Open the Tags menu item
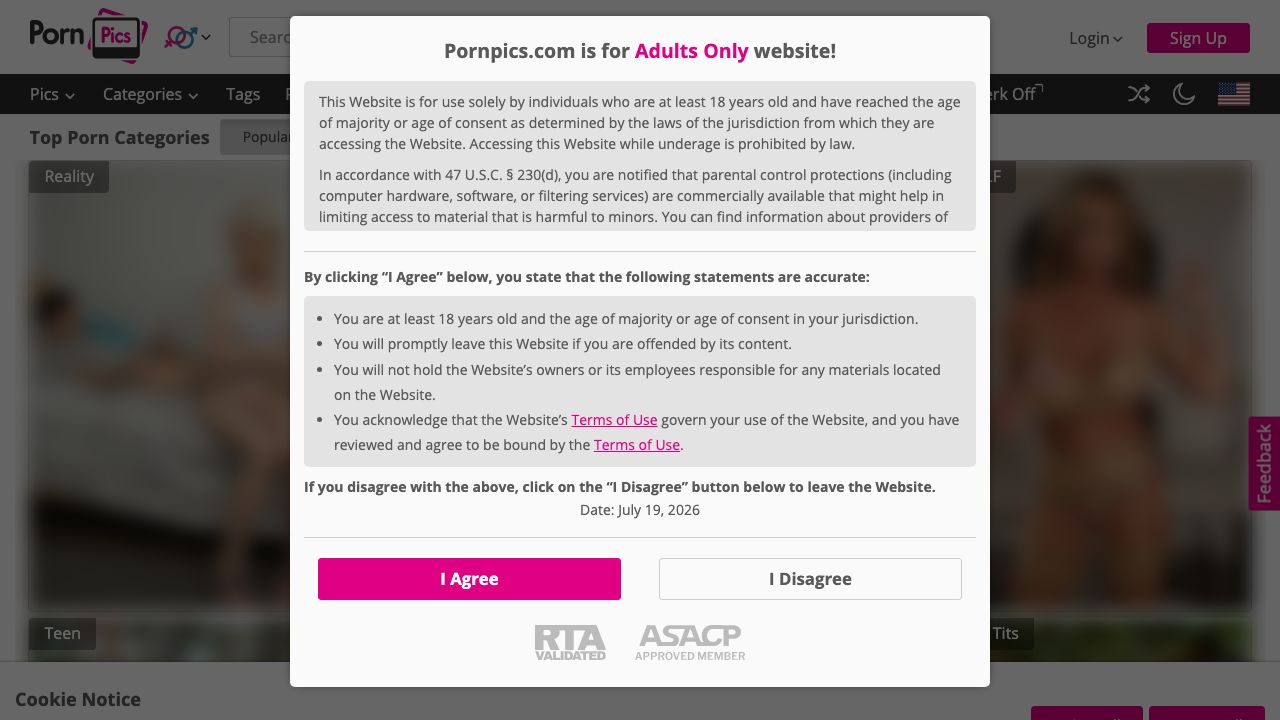The image size is (1280, 720). click(x=243, y=94)
